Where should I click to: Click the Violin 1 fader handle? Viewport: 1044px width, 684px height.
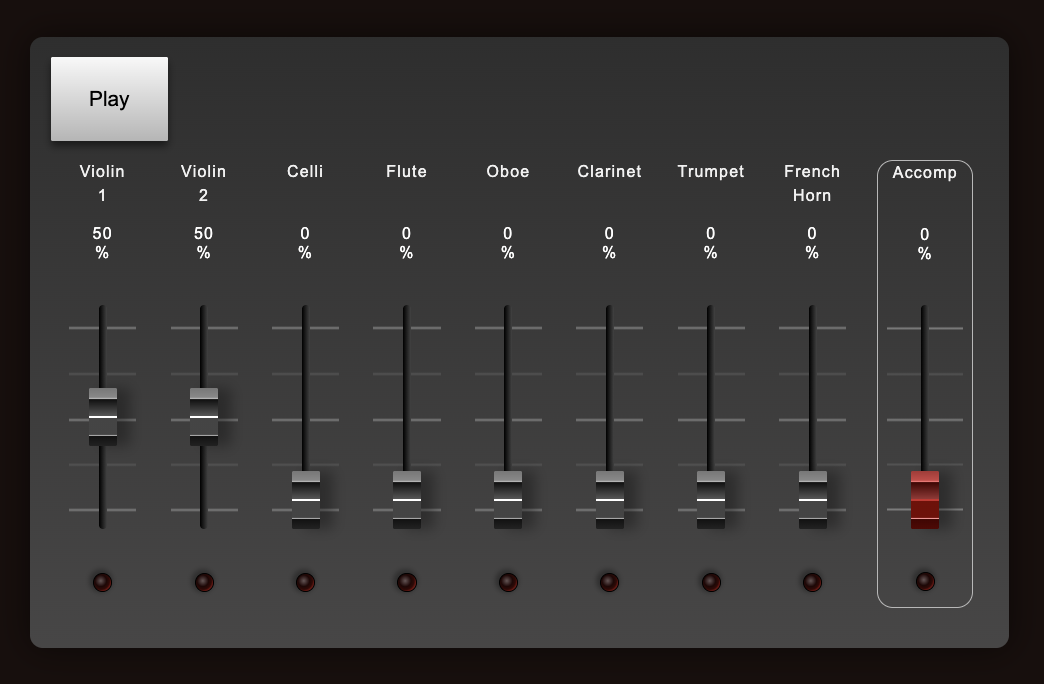(103, 416)
